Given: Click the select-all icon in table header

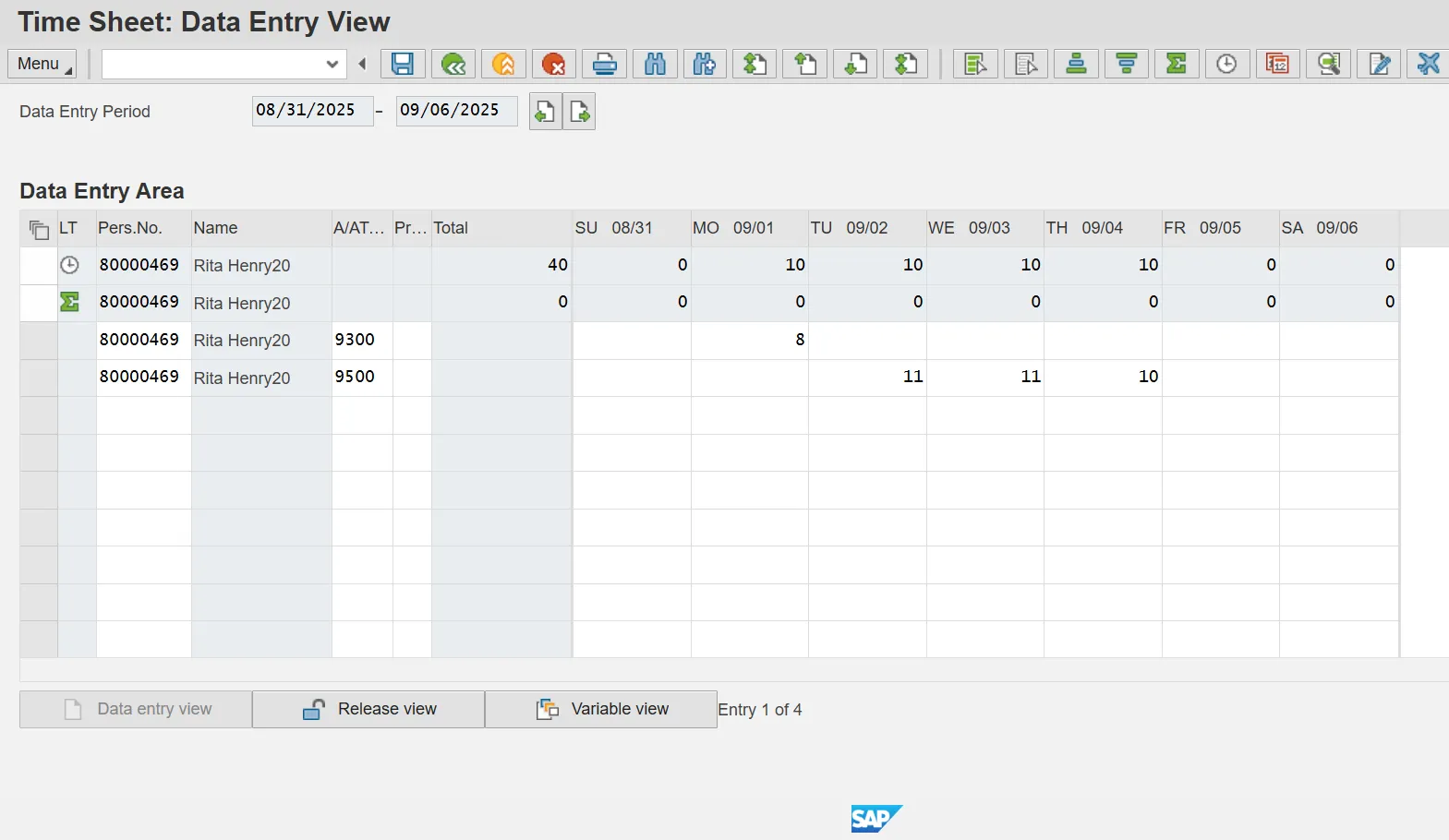Looking at the screenshot, I should click(39, 229).
